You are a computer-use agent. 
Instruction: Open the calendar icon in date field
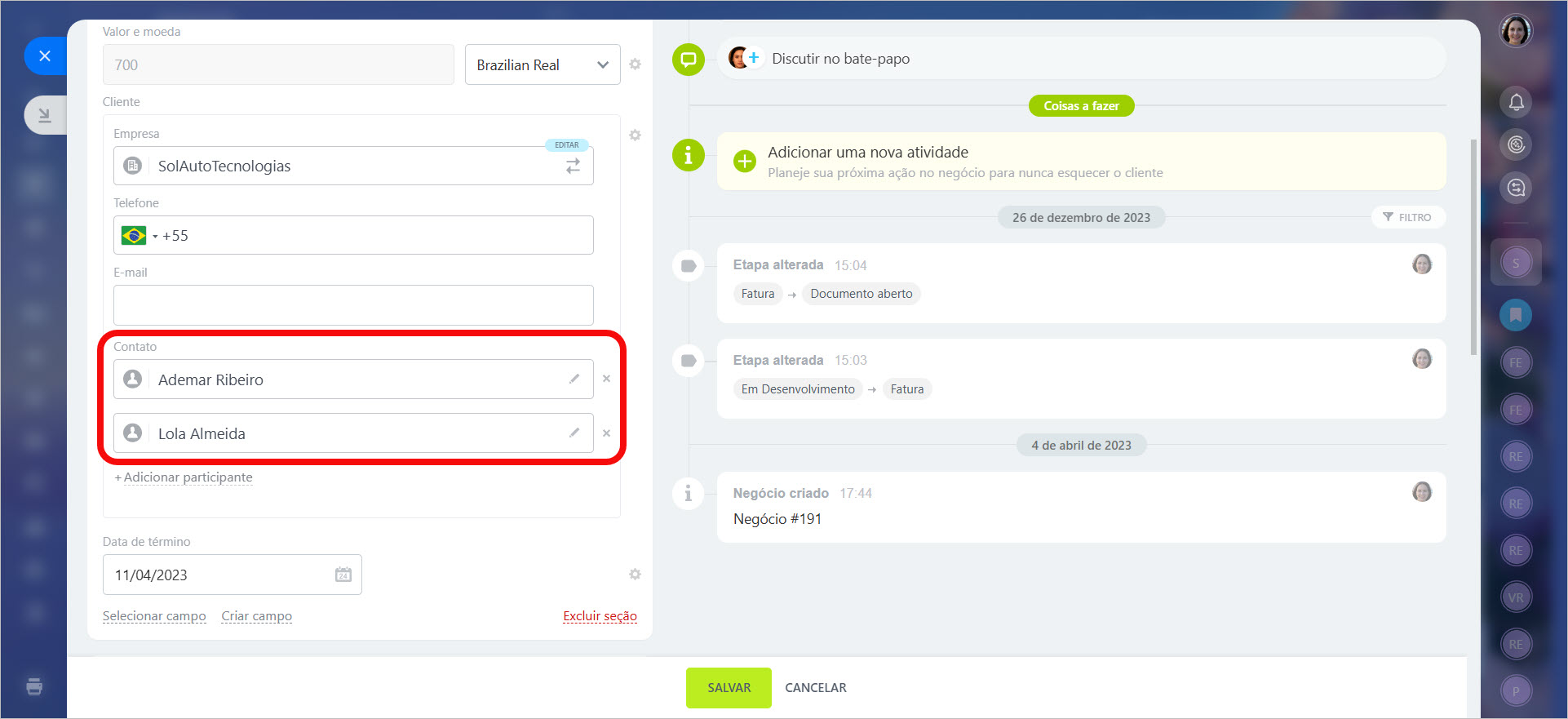click(343, 575)
